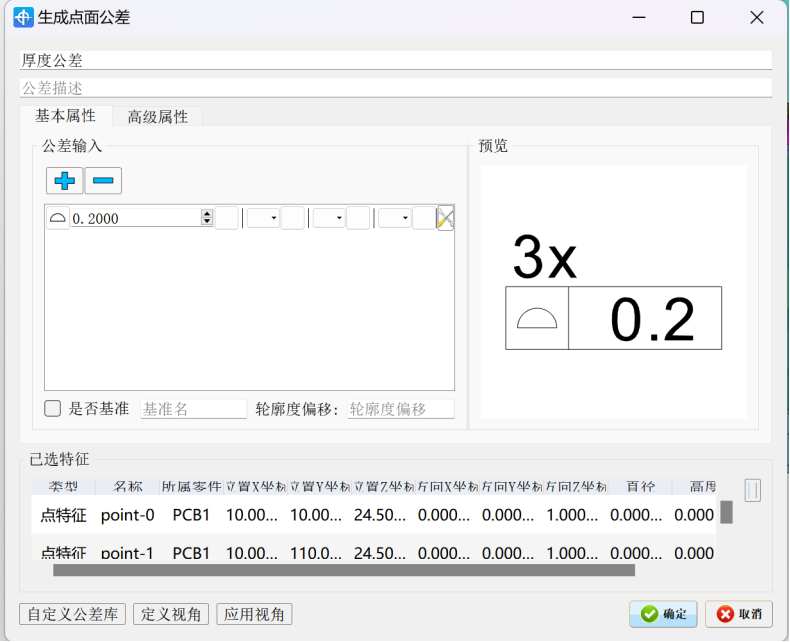Image resolution: width=790 pixels, height=642 pixels.
Task: Click the horizontal scrollbar under feature table
Action: point(343,571)
